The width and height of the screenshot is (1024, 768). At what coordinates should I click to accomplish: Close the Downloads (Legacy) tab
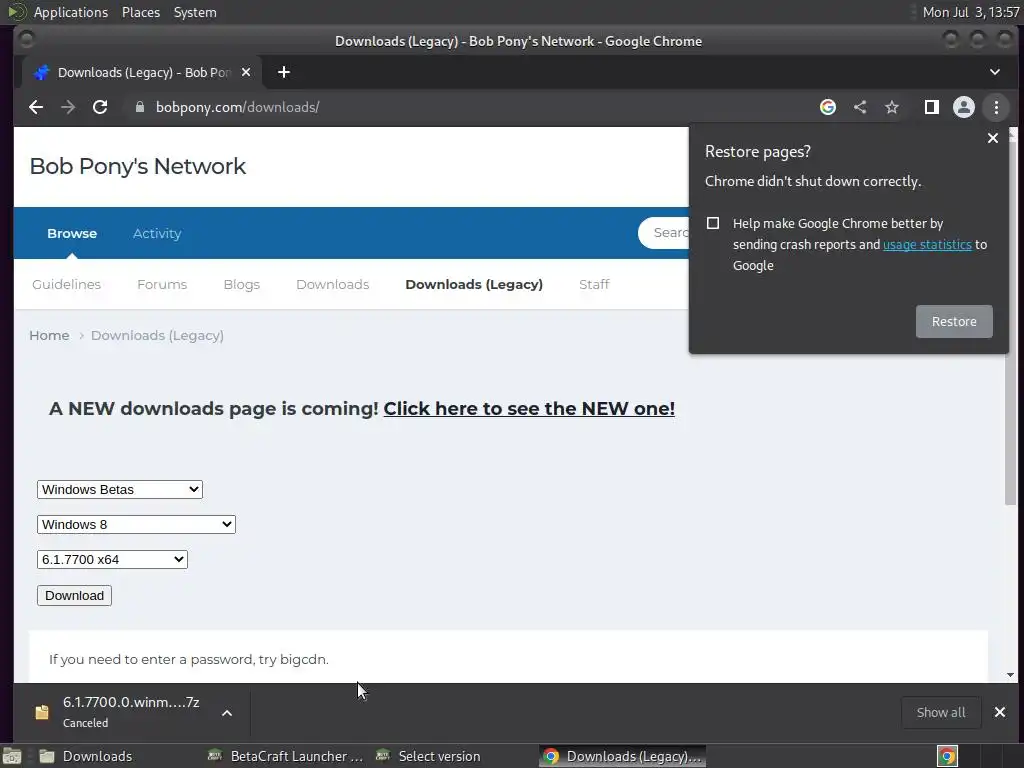tap(246, 72)
